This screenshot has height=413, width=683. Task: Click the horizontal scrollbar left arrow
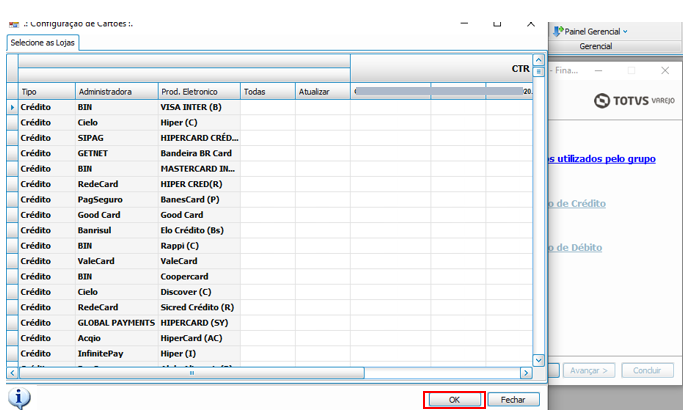click(12, 373)
